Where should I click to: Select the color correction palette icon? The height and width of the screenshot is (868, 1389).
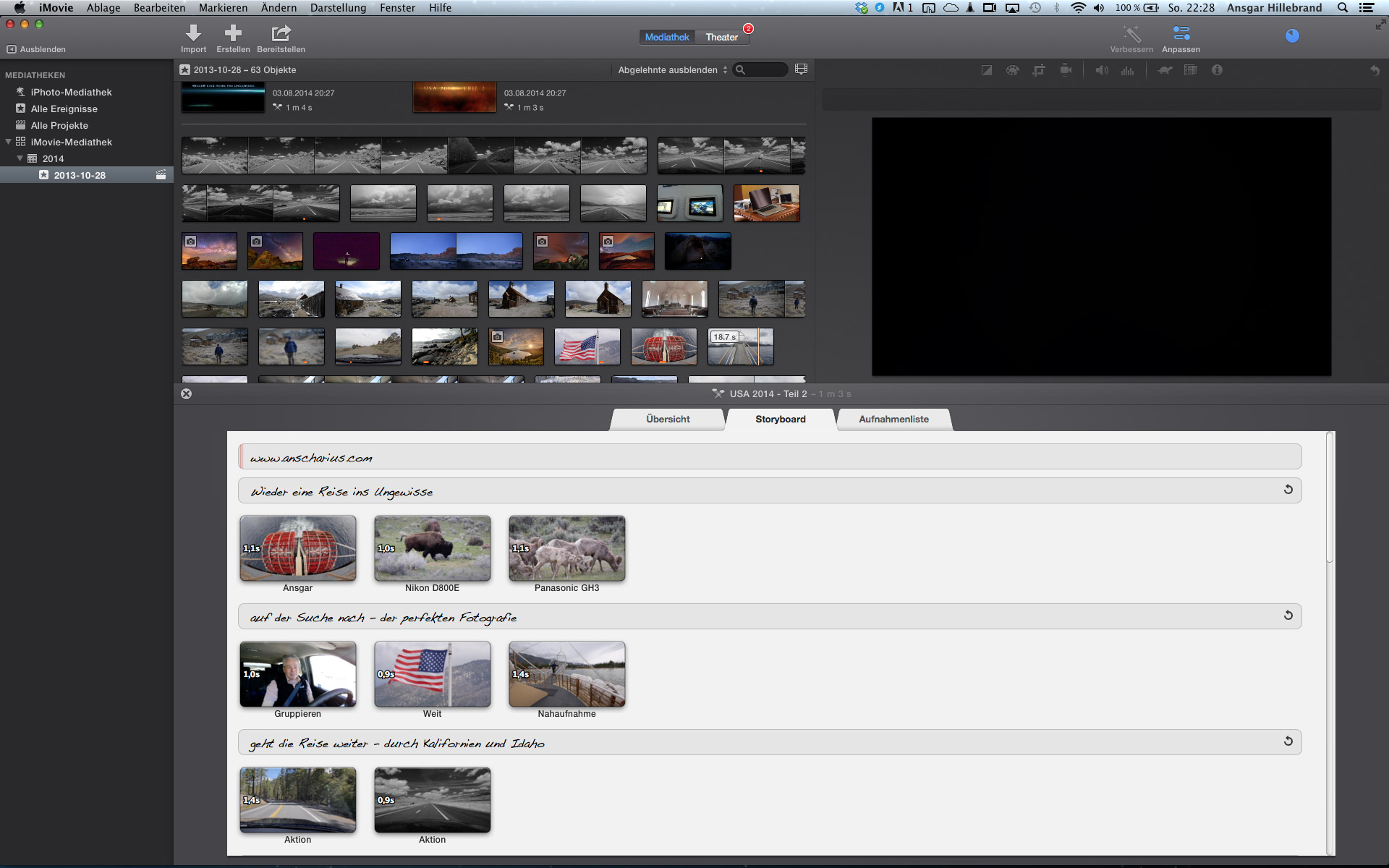coord(1012,70)
